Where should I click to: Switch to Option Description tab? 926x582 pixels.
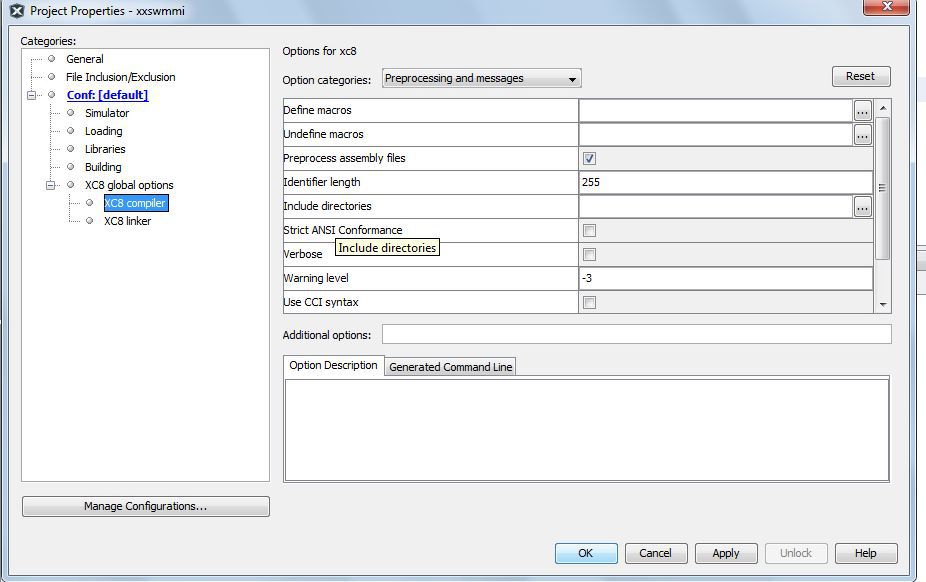tap(333, 365)
